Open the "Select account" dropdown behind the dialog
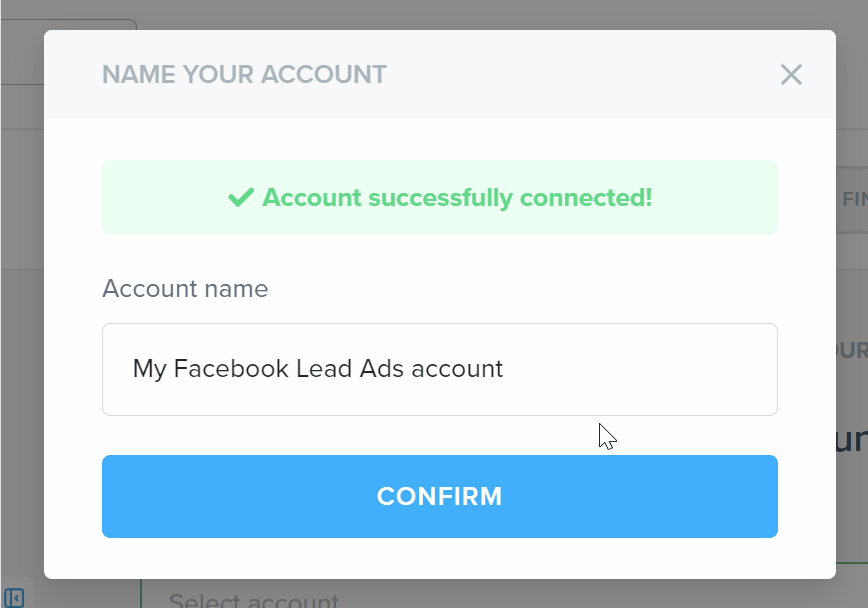The height and width of the screenshot is (608, 868). tap(253, 600)
